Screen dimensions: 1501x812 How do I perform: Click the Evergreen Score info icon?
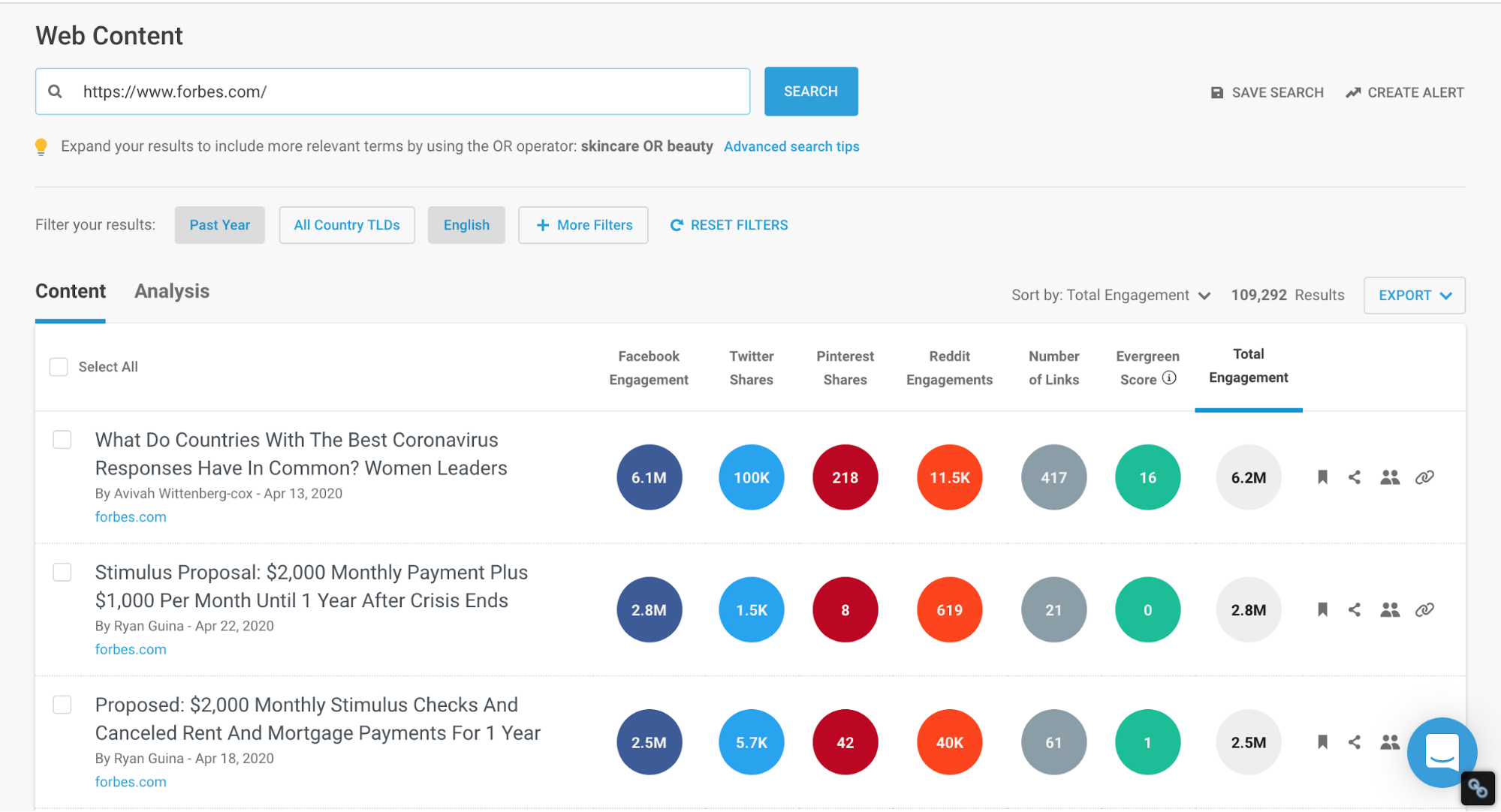[x=1169, y=378]
